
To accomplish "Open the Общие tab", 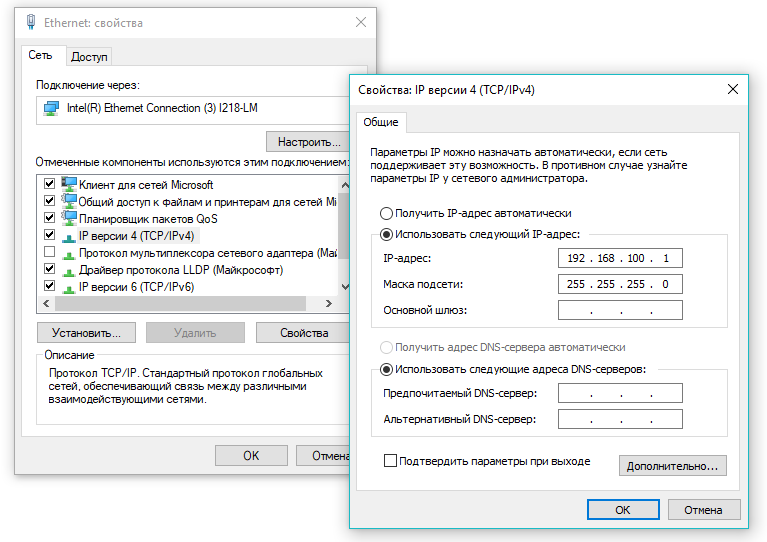I will 380,122.
